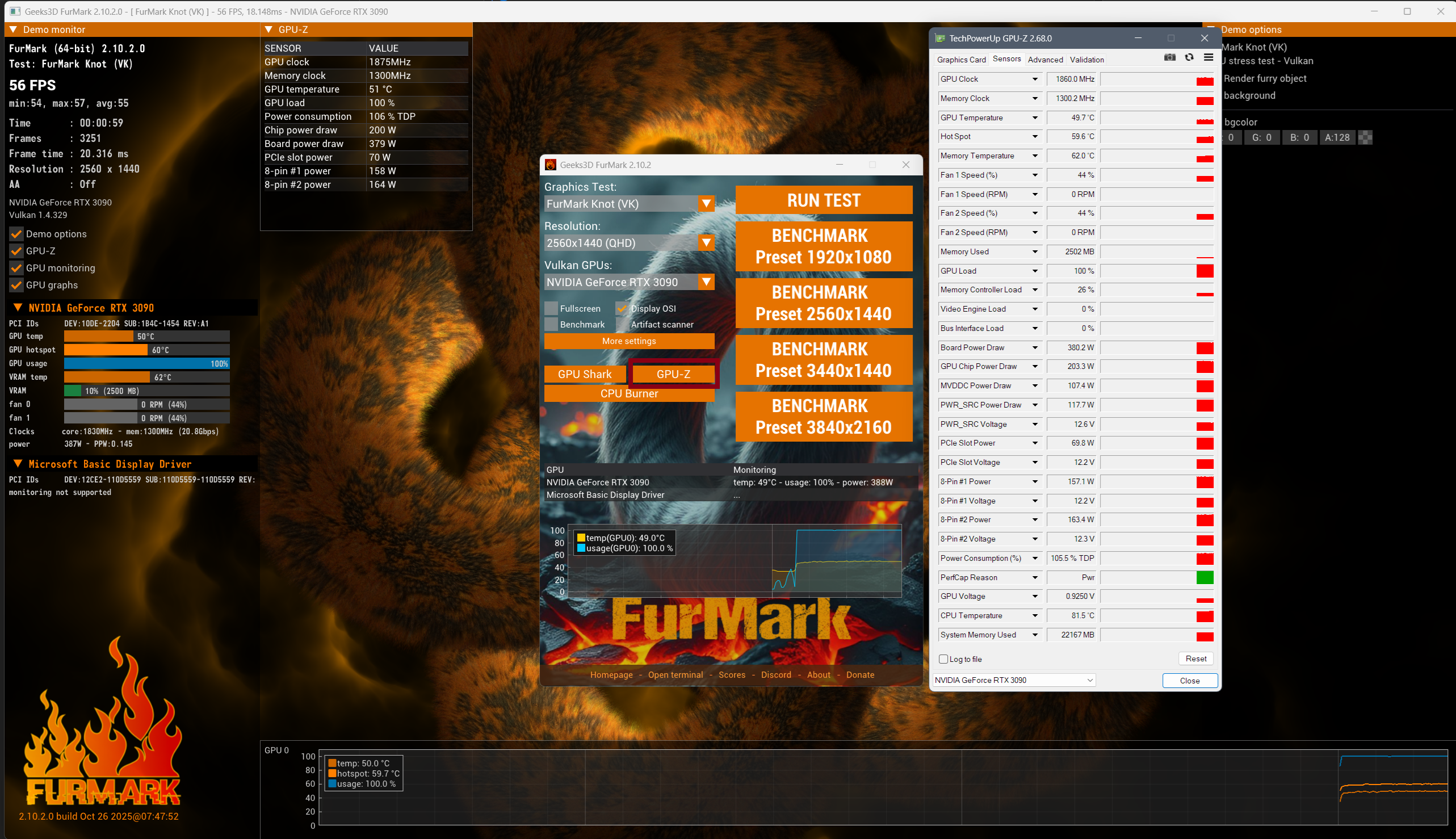Screen dimensions: 1456x839
Task: Collapse the Microsoft Basic Display Driver section
Action: [18, 464]
